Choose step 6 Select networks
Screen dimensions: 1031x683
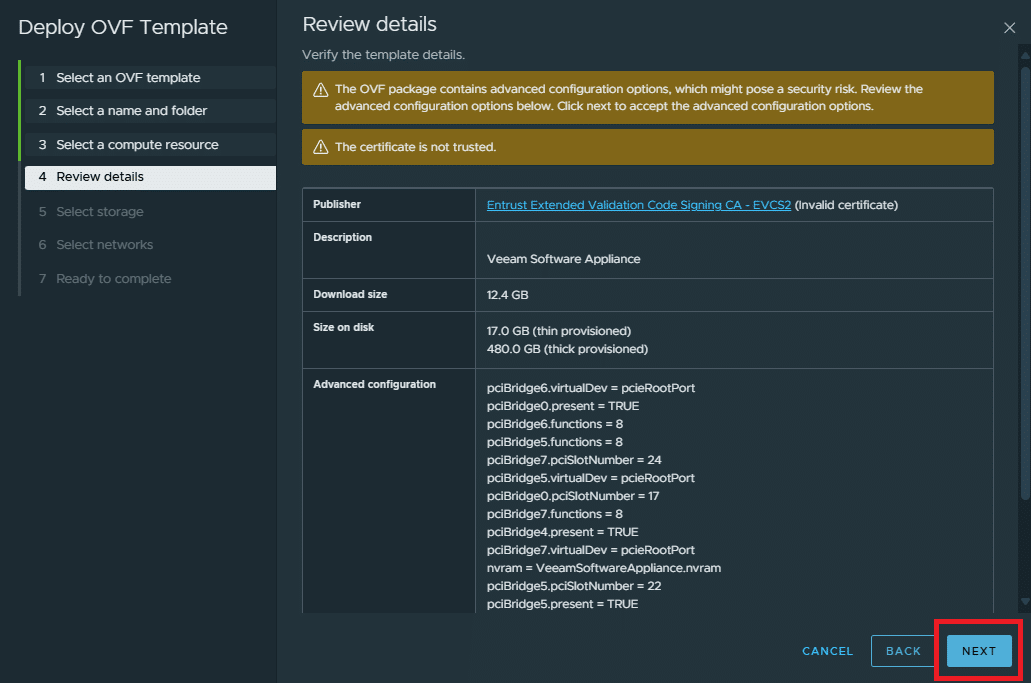tap(104, 245)
